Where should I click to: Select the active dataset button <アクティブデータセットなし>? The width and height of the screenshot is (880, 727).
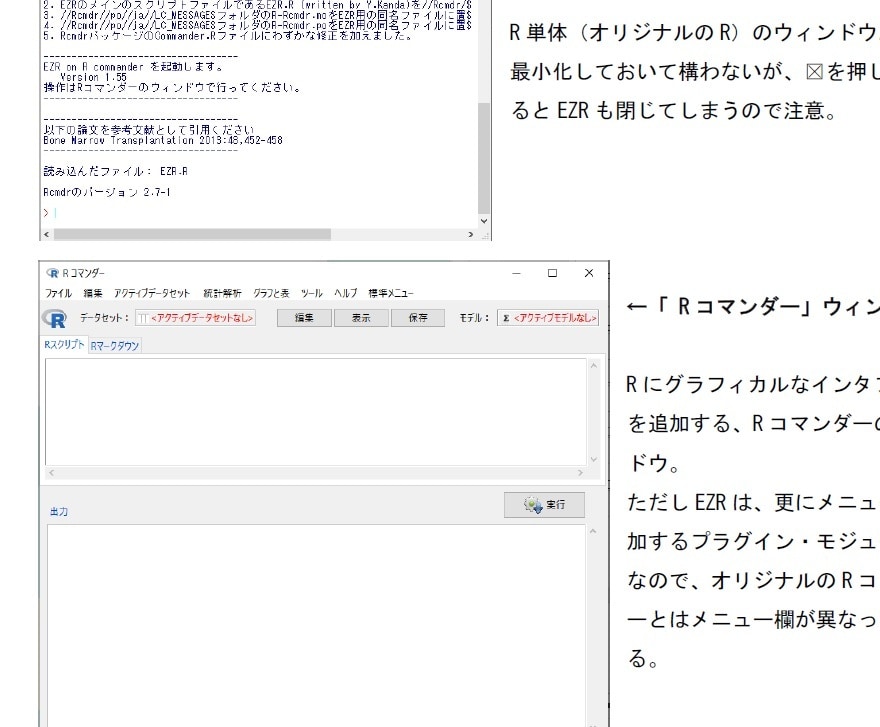pyautogui.click(x=195, y=318)
